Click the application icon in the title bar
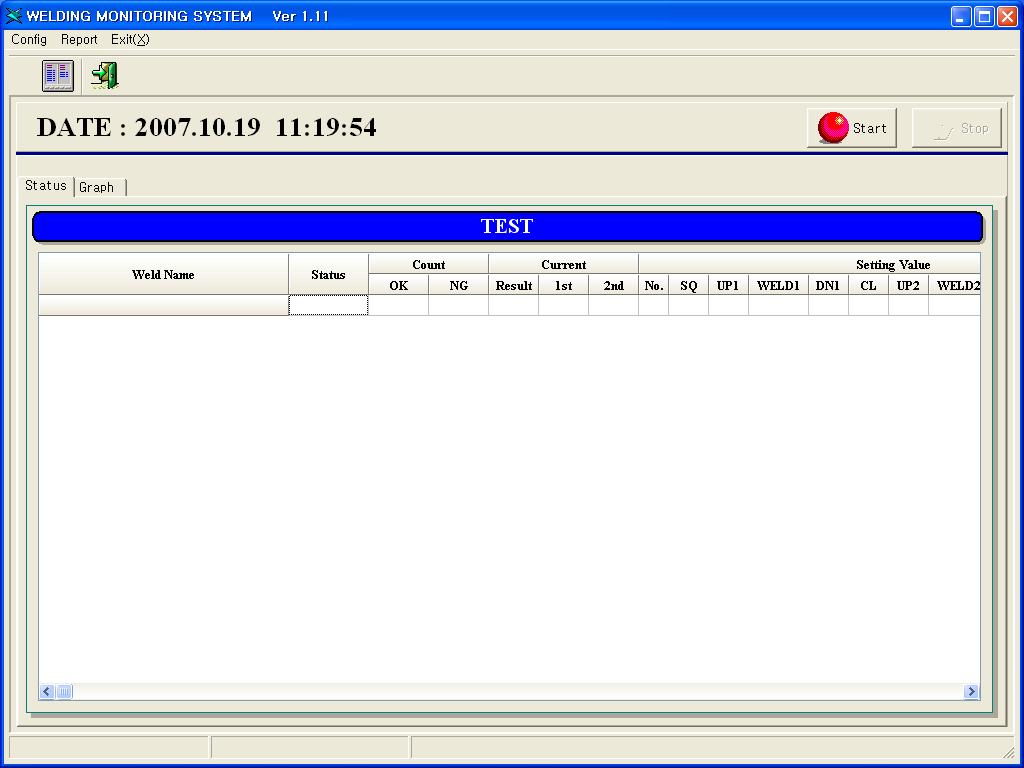Screen dimensions: 1024x768 pos(13,16)
